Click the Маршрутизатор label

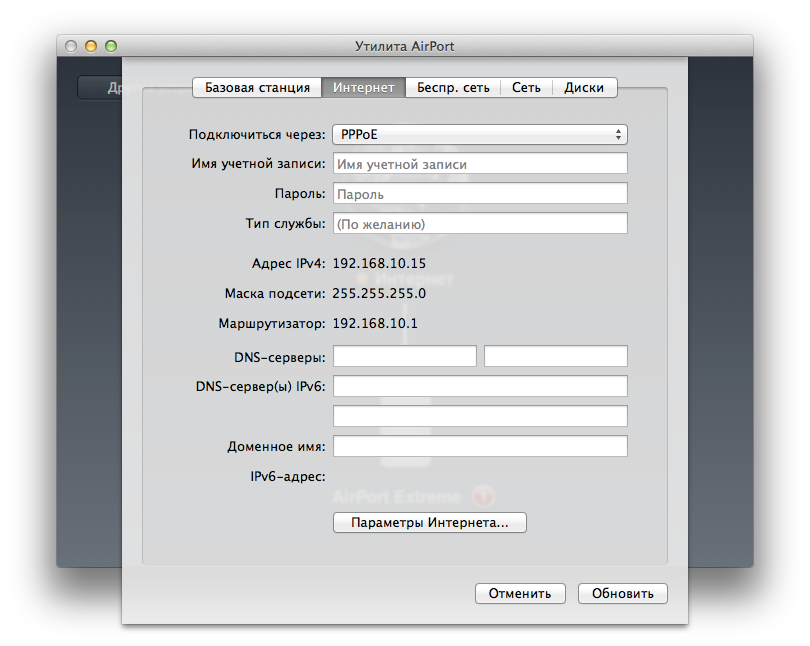click(x=272, y=324)
